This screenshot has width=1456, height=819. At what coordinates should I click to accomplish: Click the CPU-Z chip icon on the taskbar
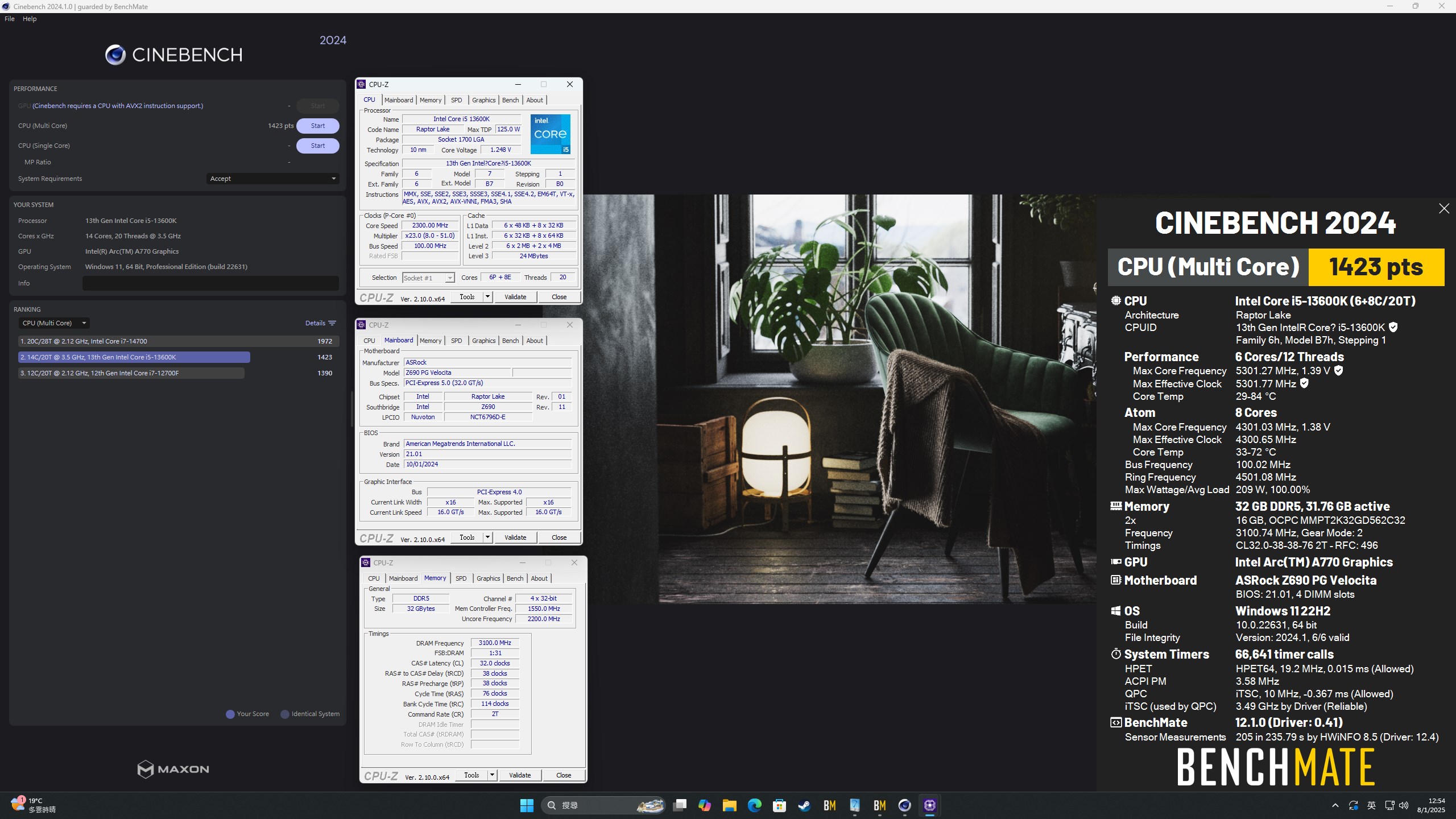click(x=930, y=805)
